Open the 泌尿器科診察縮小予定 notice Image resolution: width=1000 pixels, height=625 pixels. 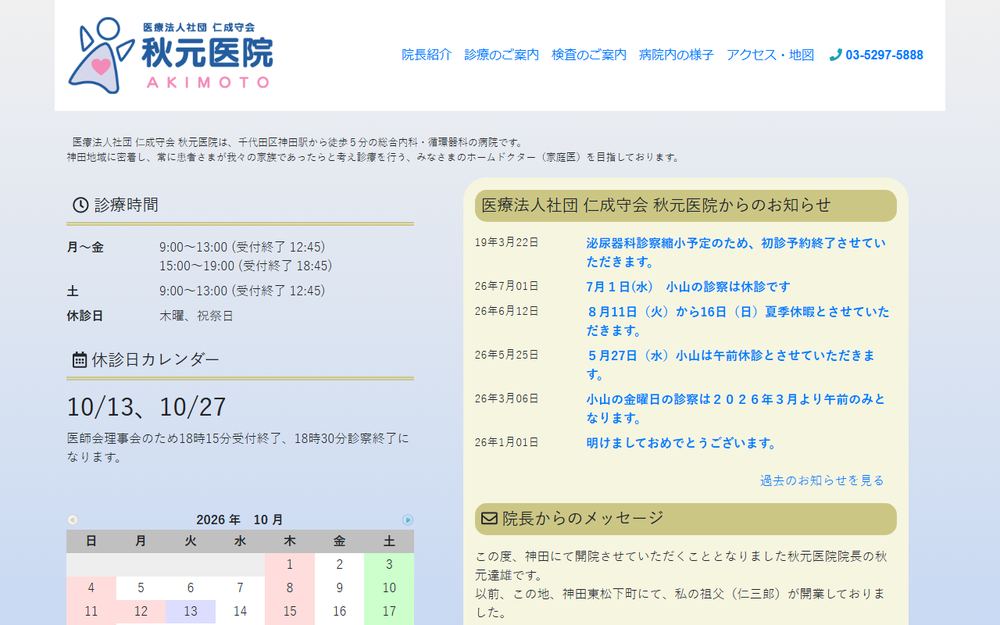(736, 252)
